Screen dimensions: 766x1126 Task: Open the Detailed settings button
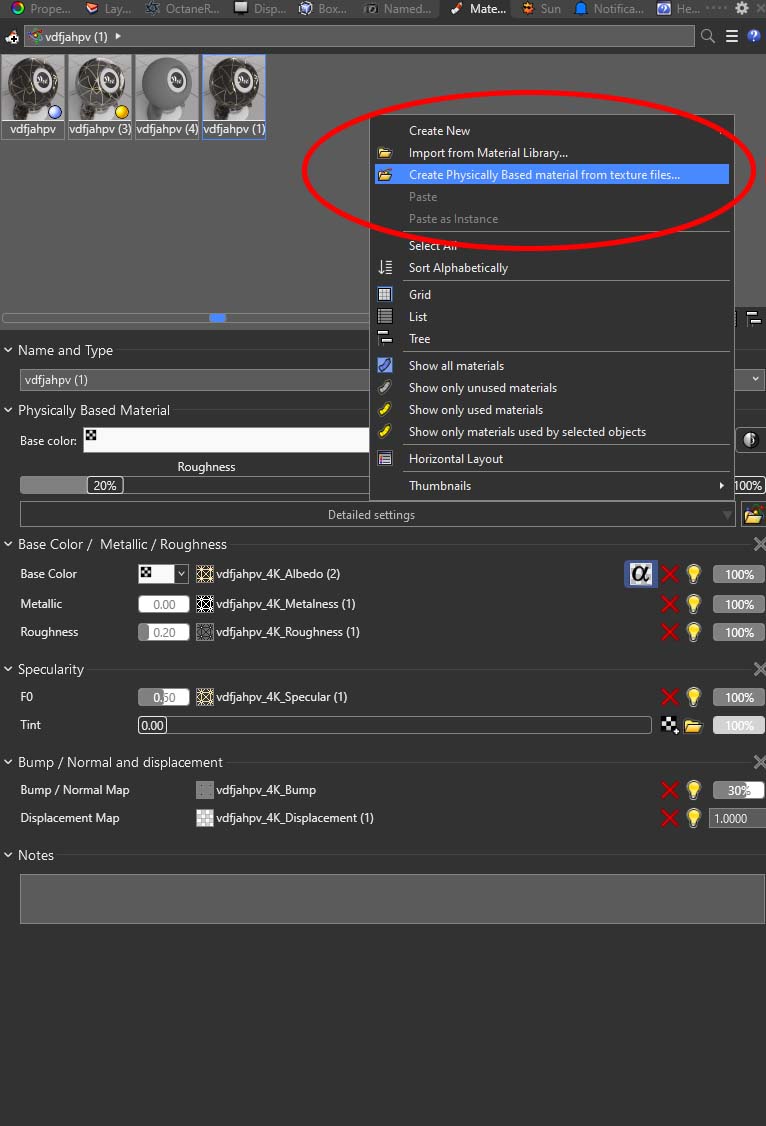[378, 515]
